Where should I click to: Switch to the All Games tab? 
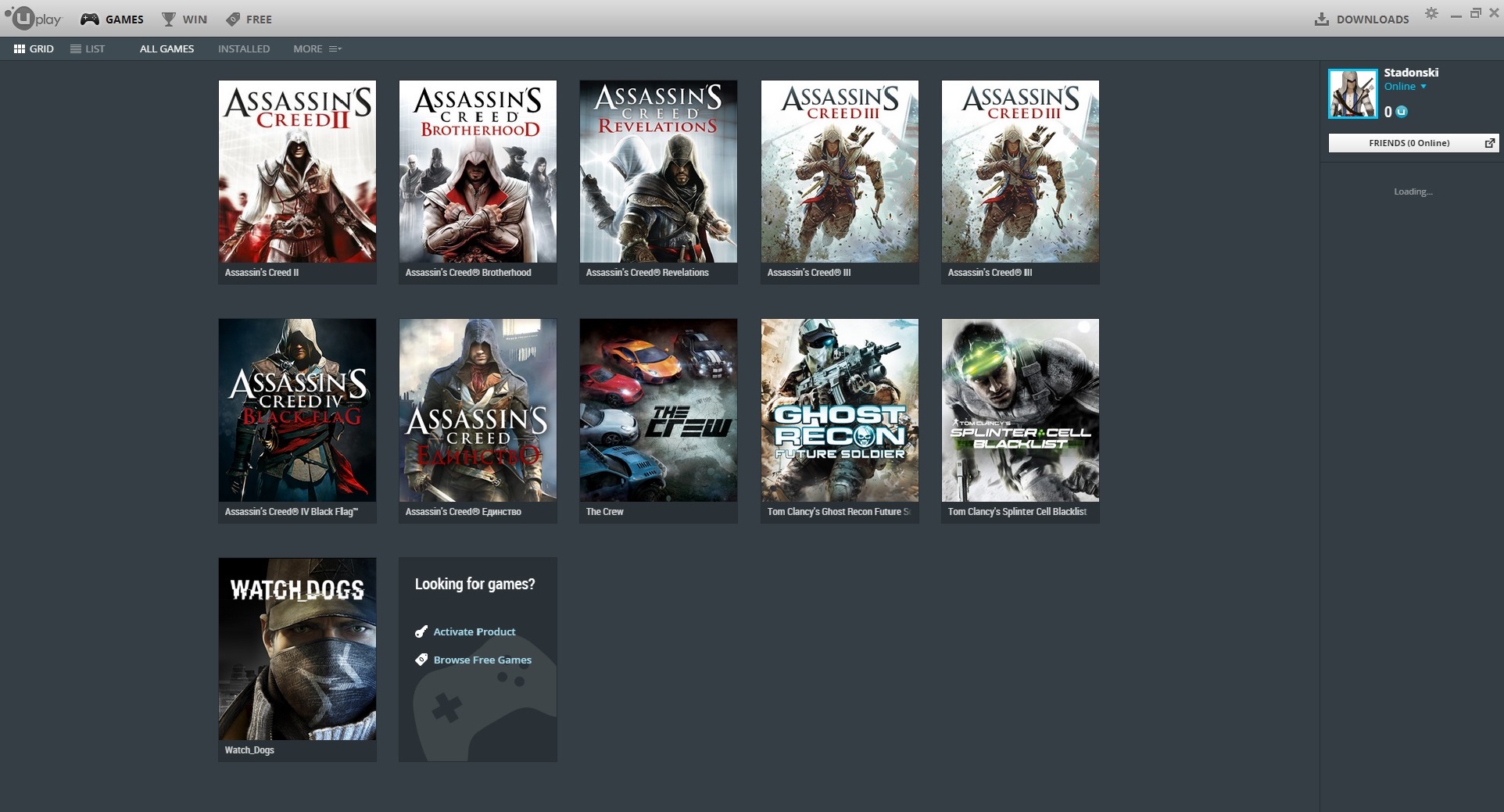click(x=167, y=48)
